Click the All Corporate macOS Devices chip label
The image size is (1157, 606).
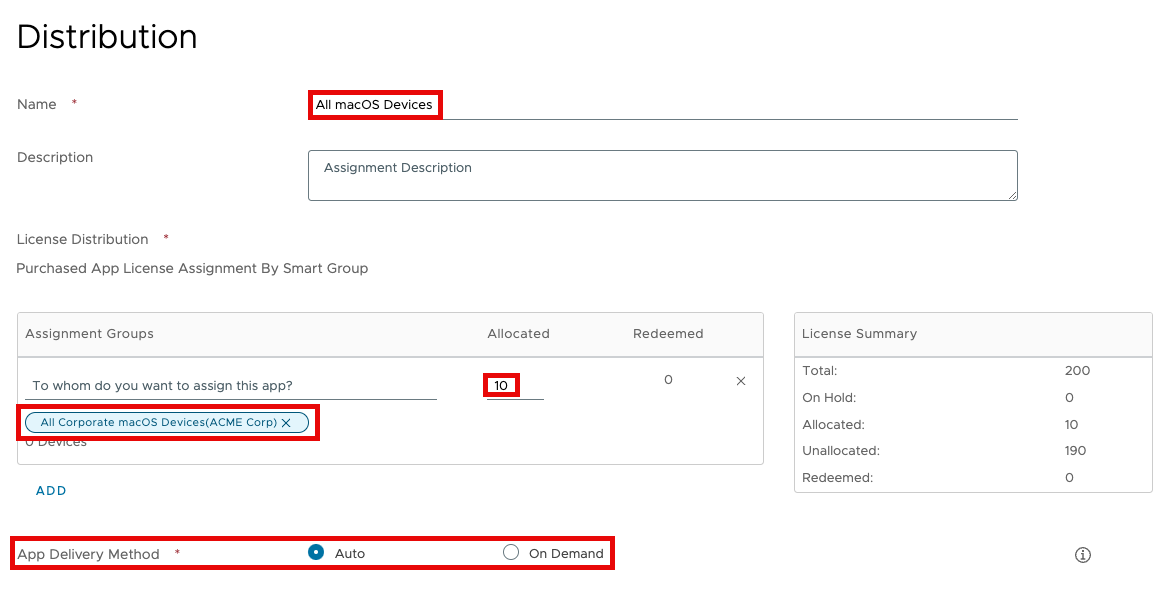(x=158, y=423)
